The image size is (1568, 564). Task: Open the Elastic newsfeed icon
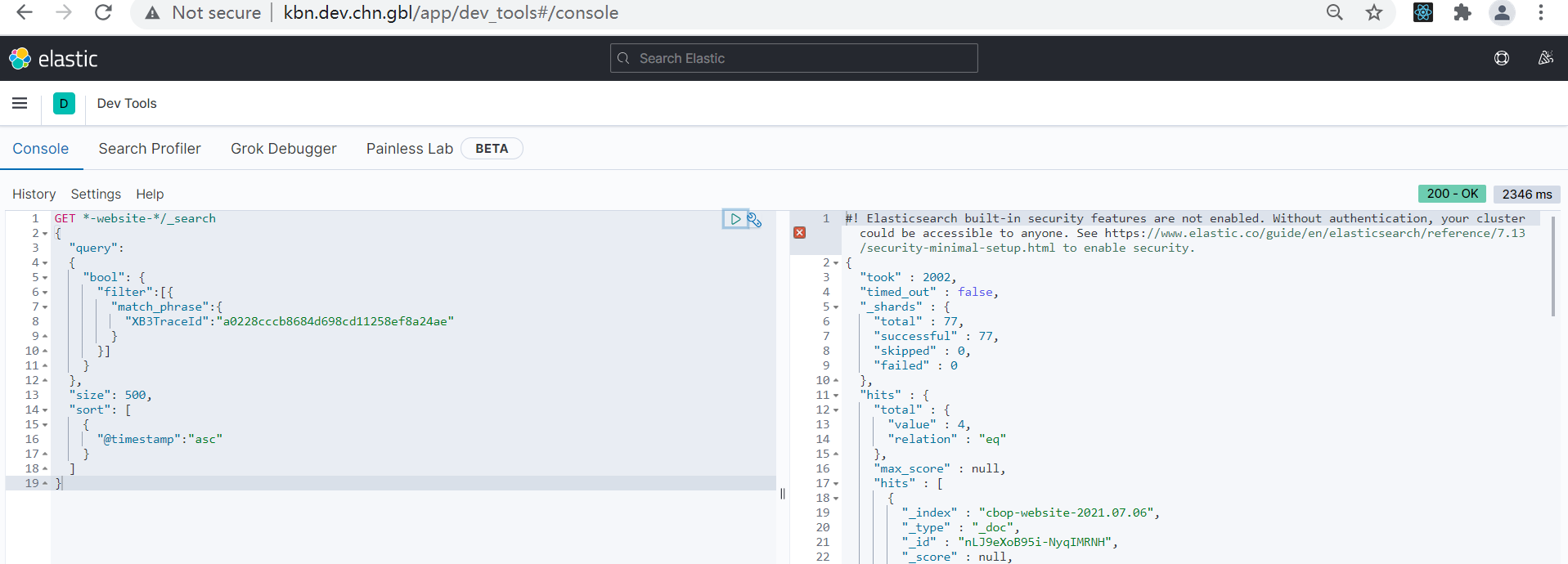[1545, 58]
